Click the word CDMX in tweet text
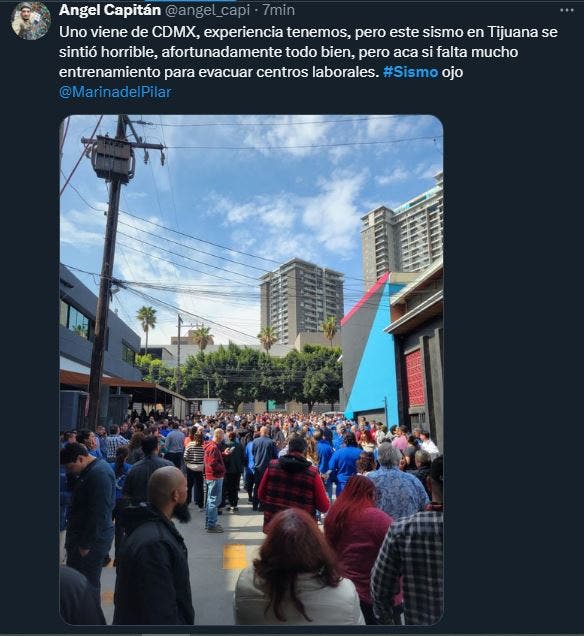The height and width of the screenshot is (636, 584). coord(174,32)
